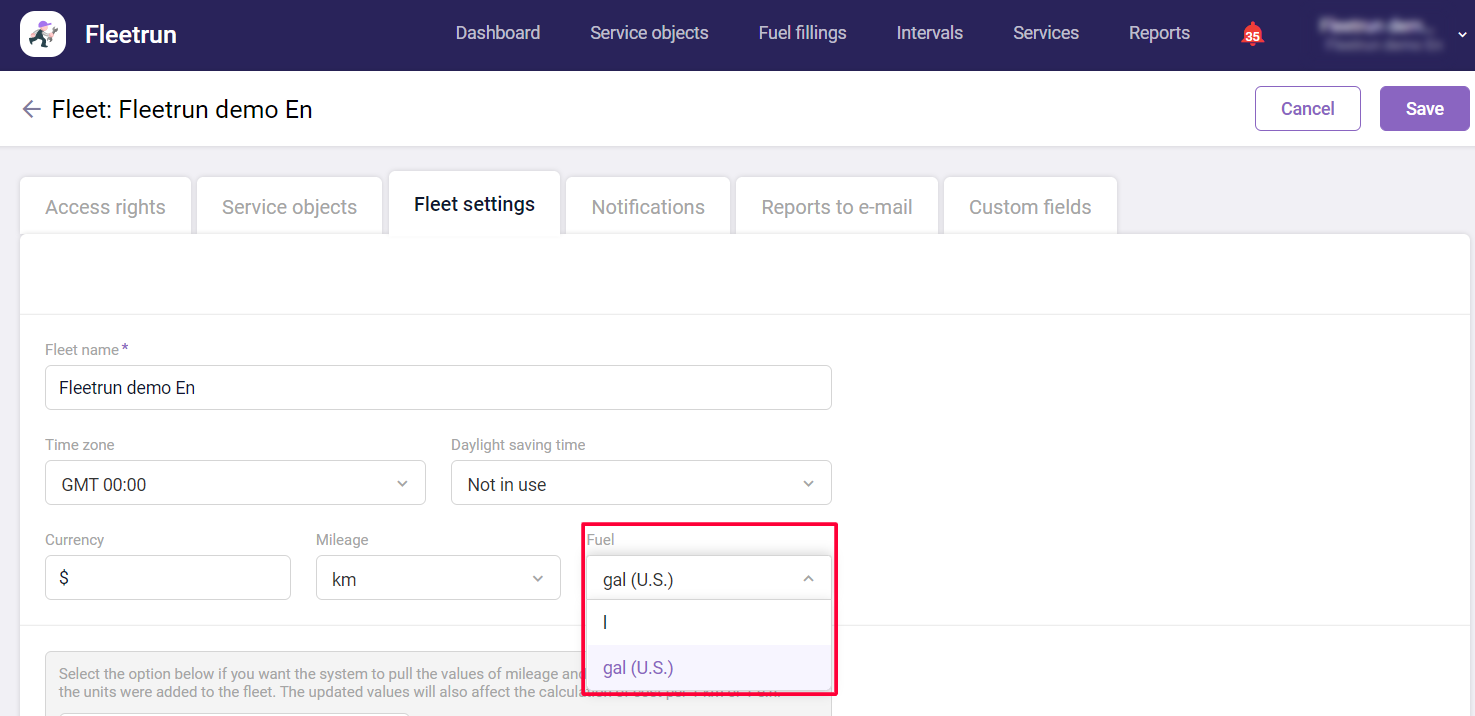The image size is (1475, 716).
Task: Go to the Notifications tab
Action: pos(648,207)
